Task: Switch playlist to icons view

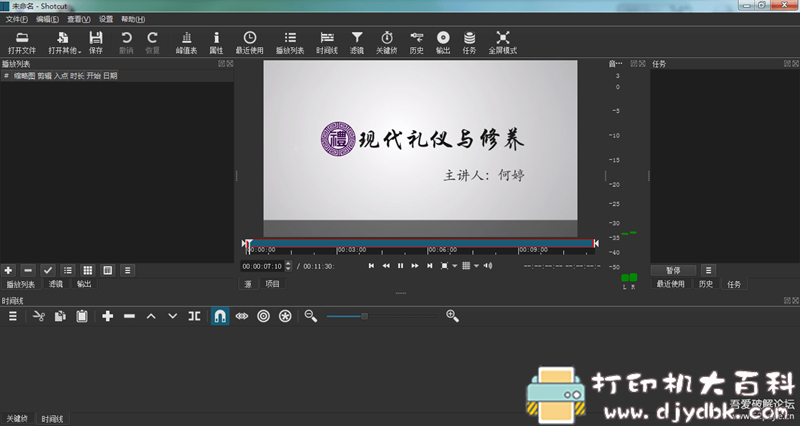Action: point(108,270)
